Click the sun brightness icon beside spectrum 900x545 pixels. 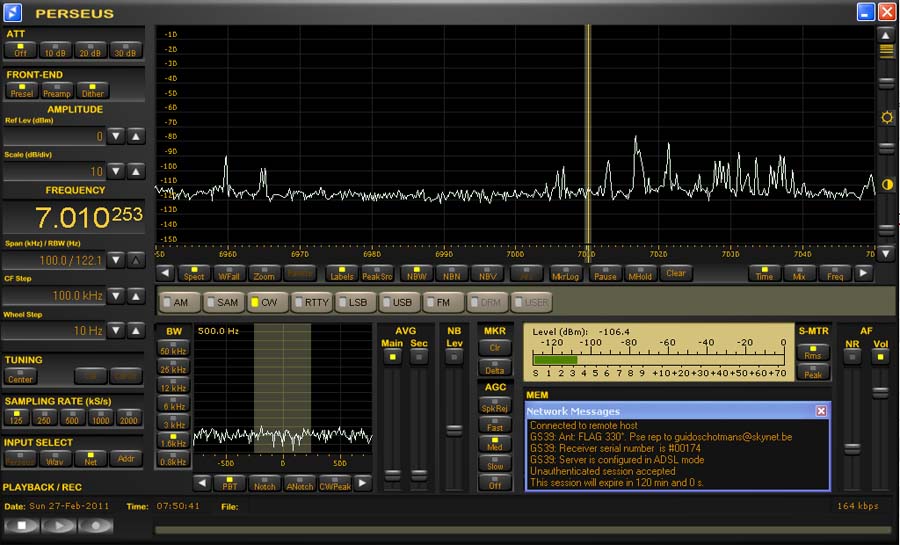coord(887,118)
